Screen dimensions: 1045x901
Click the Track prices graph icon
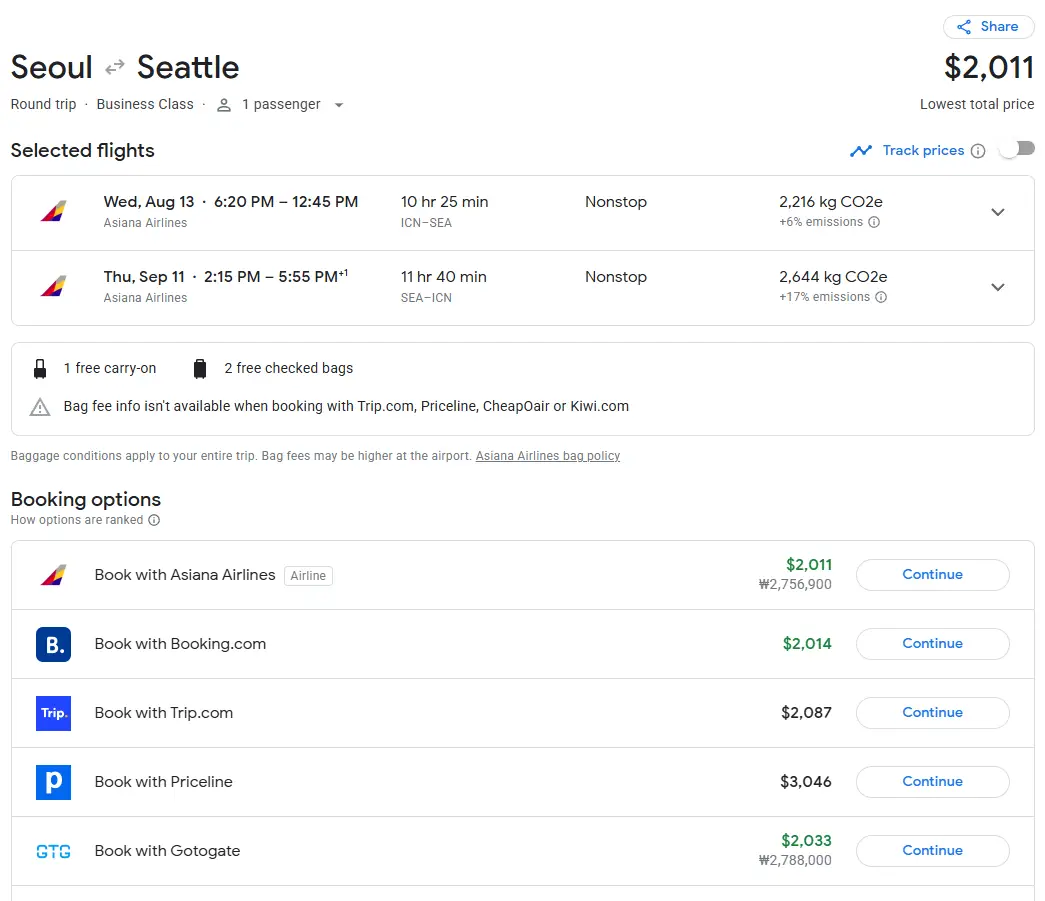860,151
